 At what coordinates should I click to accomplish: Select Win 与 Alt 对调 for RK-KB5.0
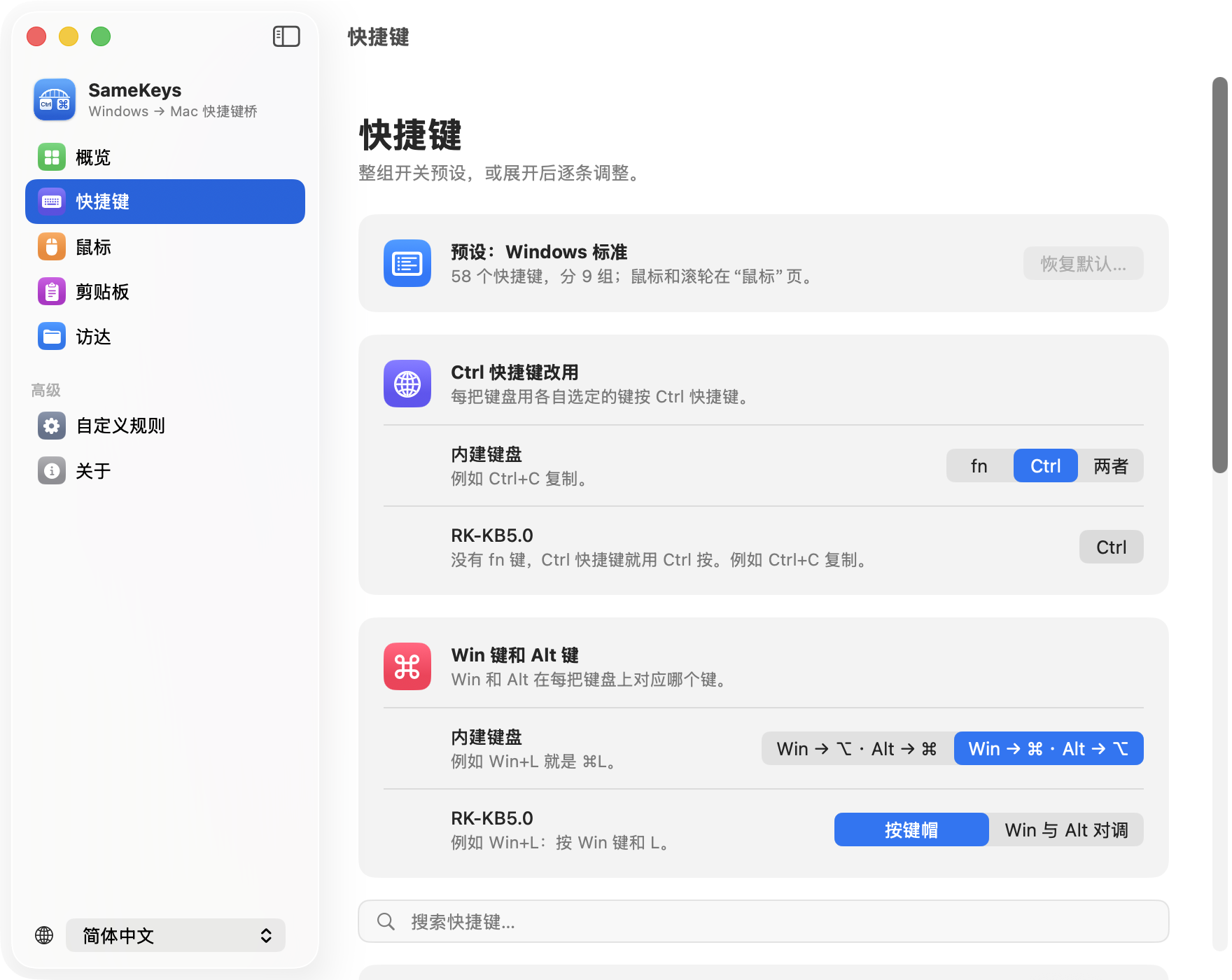coord(1066,829)
